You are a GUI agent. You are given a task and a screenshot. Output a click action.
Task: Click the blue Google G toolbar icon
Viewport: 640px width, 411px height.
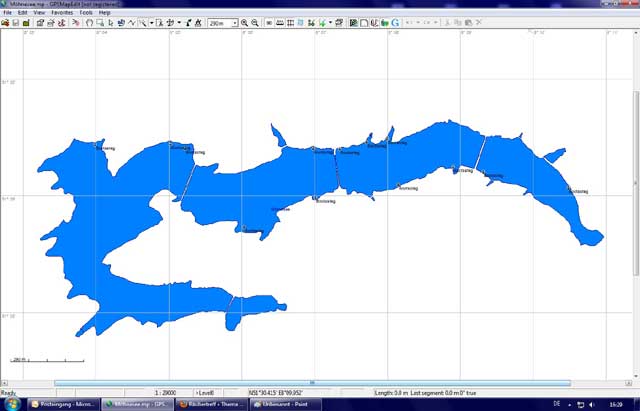[x=396, y=22]
